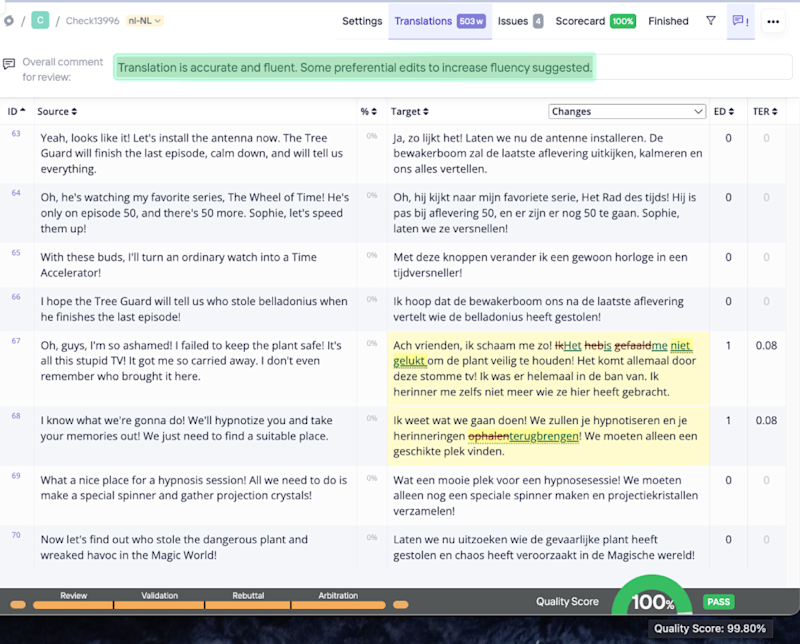Click the Check13996 breadcrumb link
Viewport: 800px width, 644px height.
(x=93, y=21)
